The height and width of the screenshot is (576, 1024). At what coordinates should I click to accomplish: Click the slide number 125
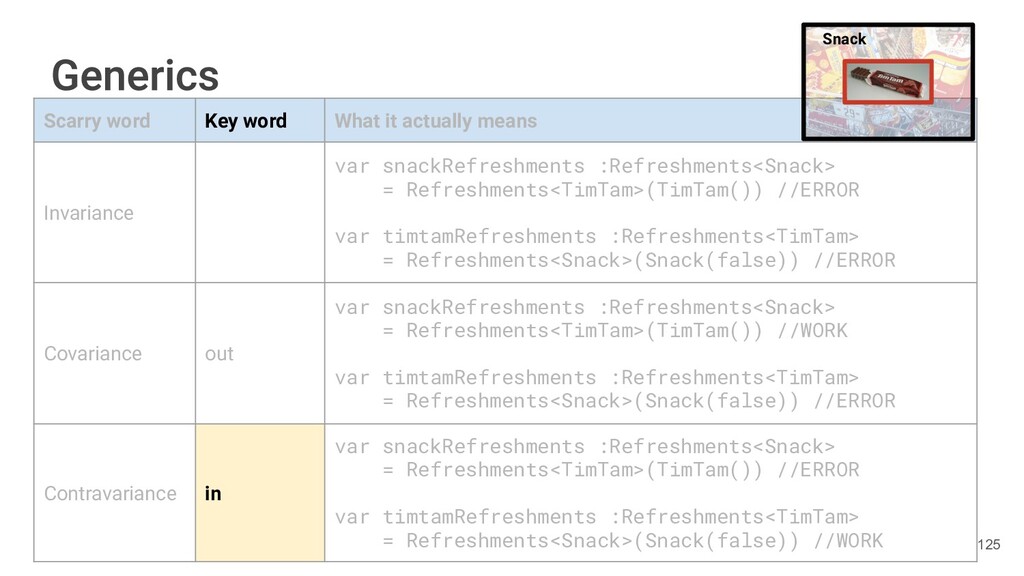tap(988, 544)
